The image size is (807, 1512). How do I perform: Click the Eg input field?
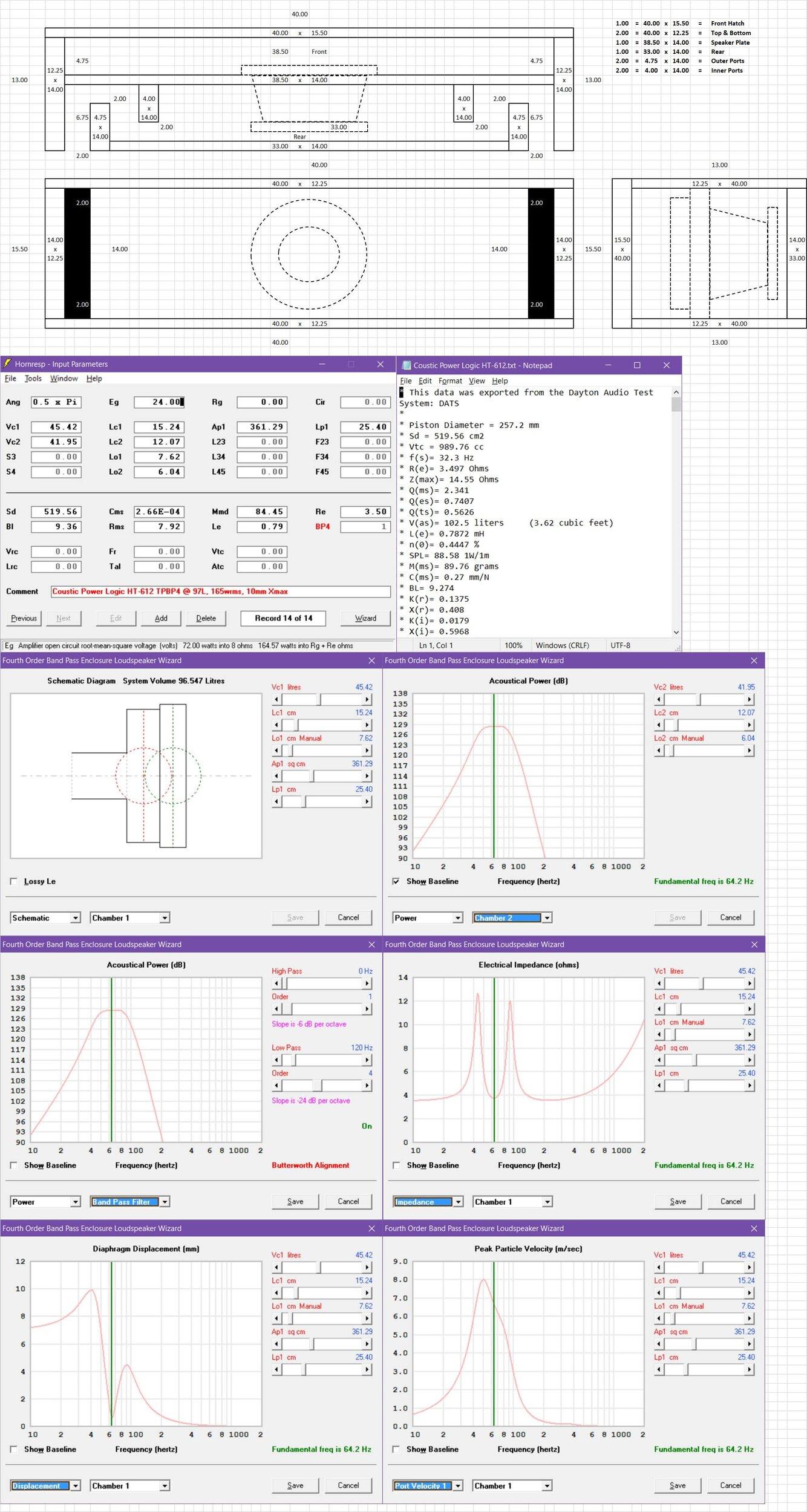click(x=160, y=402)
